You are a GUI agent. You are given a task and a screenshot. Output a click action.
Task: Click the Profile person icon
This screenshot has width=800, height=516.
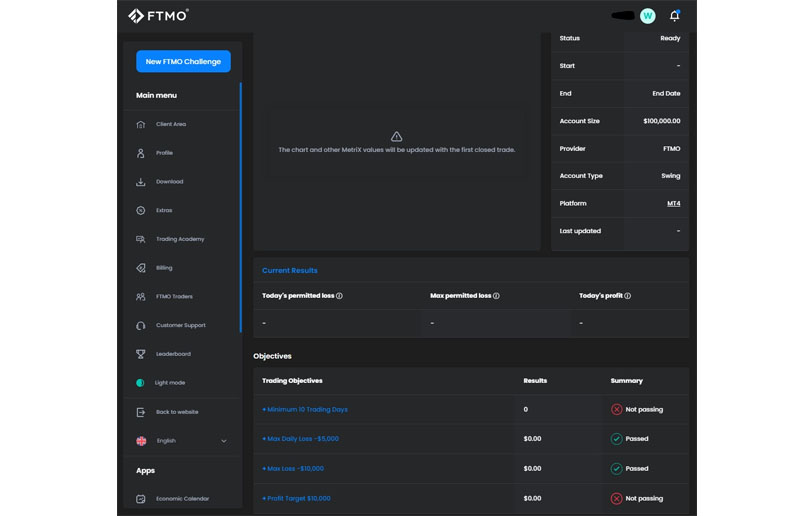click(x=141, y=153)
